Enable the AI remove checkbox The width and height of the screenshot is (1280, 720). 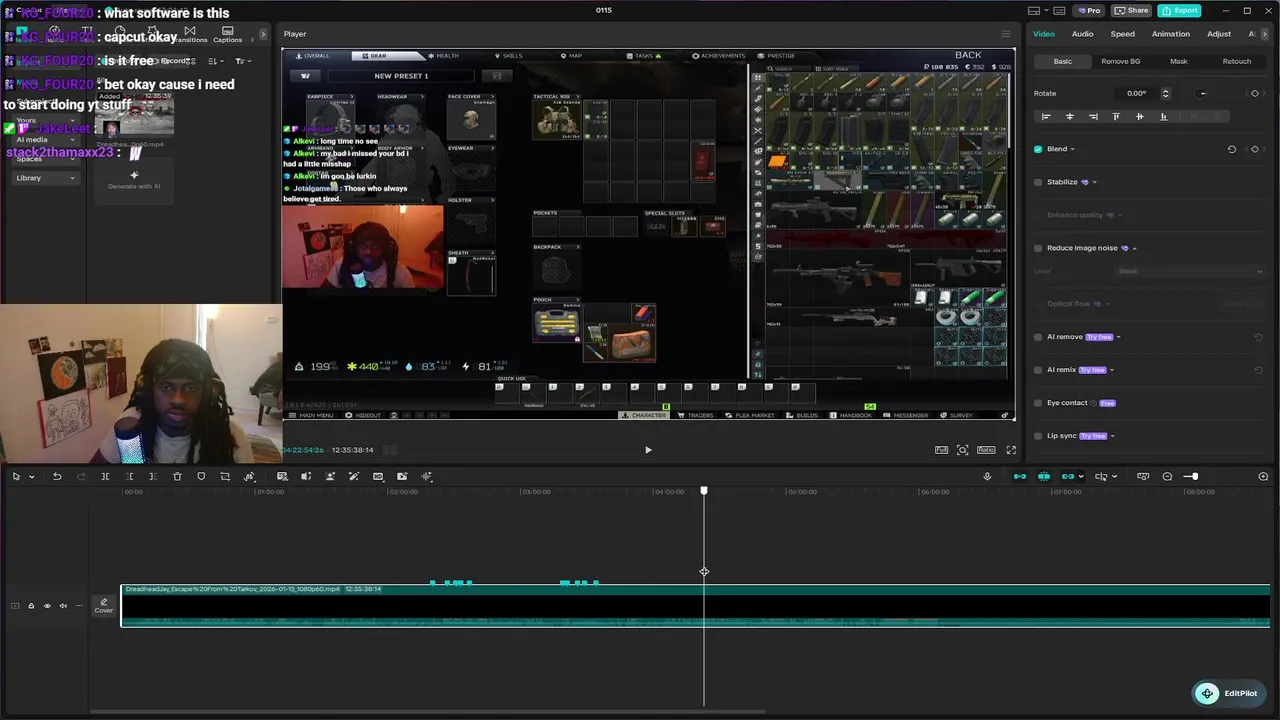(x=1038, y=337)
